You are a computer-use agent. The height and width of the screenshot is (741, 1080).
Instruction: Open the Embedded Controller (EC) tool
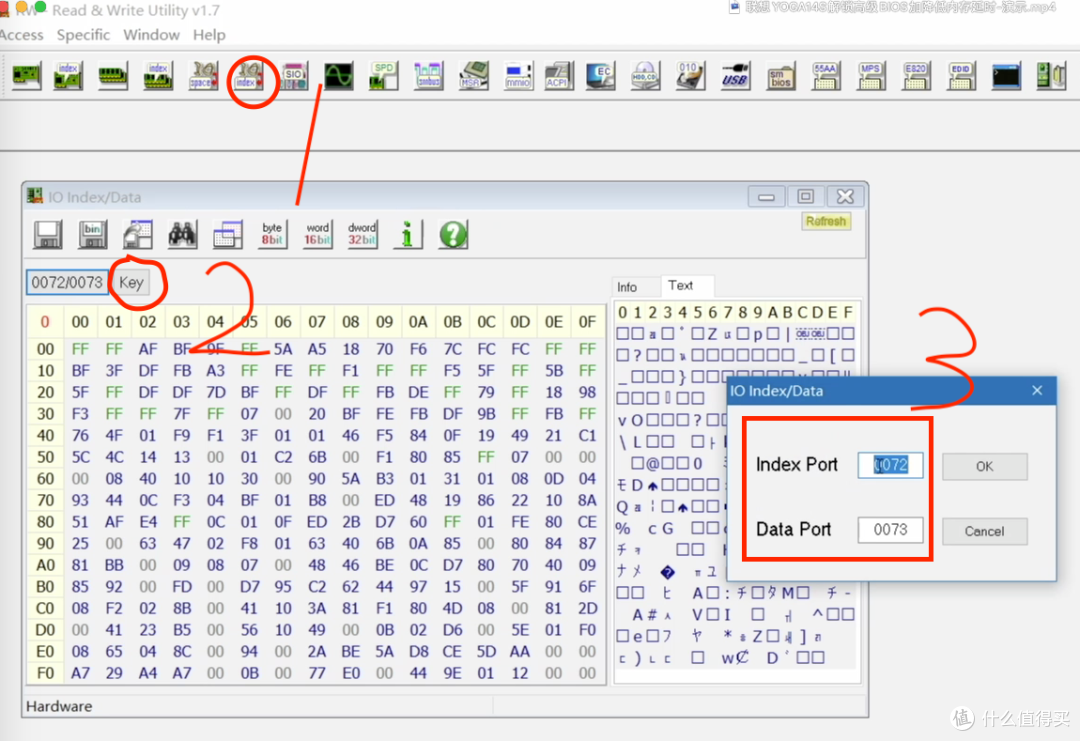(601, 76)
